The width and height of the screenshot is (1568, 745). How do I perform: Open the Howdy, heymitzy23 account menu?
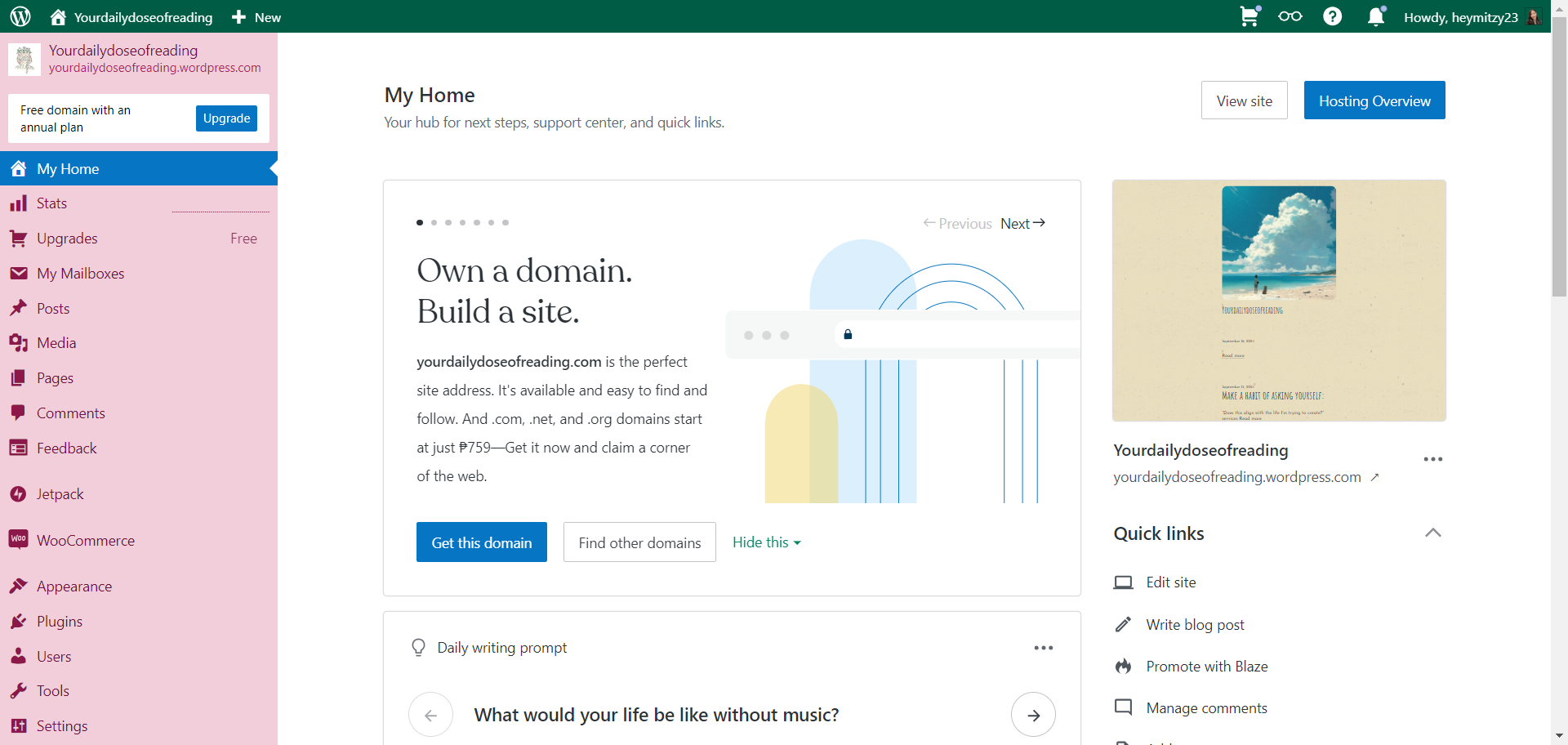click(1472, 17)
